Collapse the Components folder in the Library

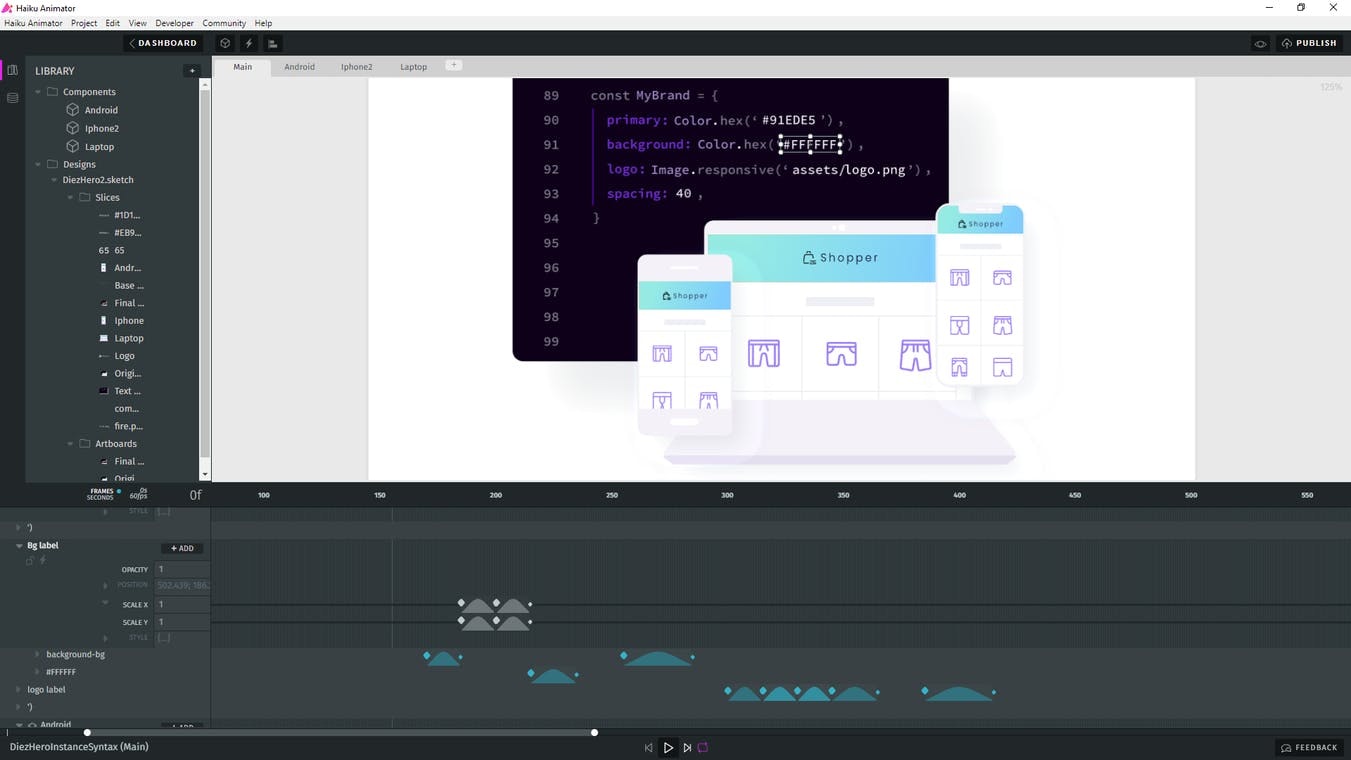click(x=37, y=91)
